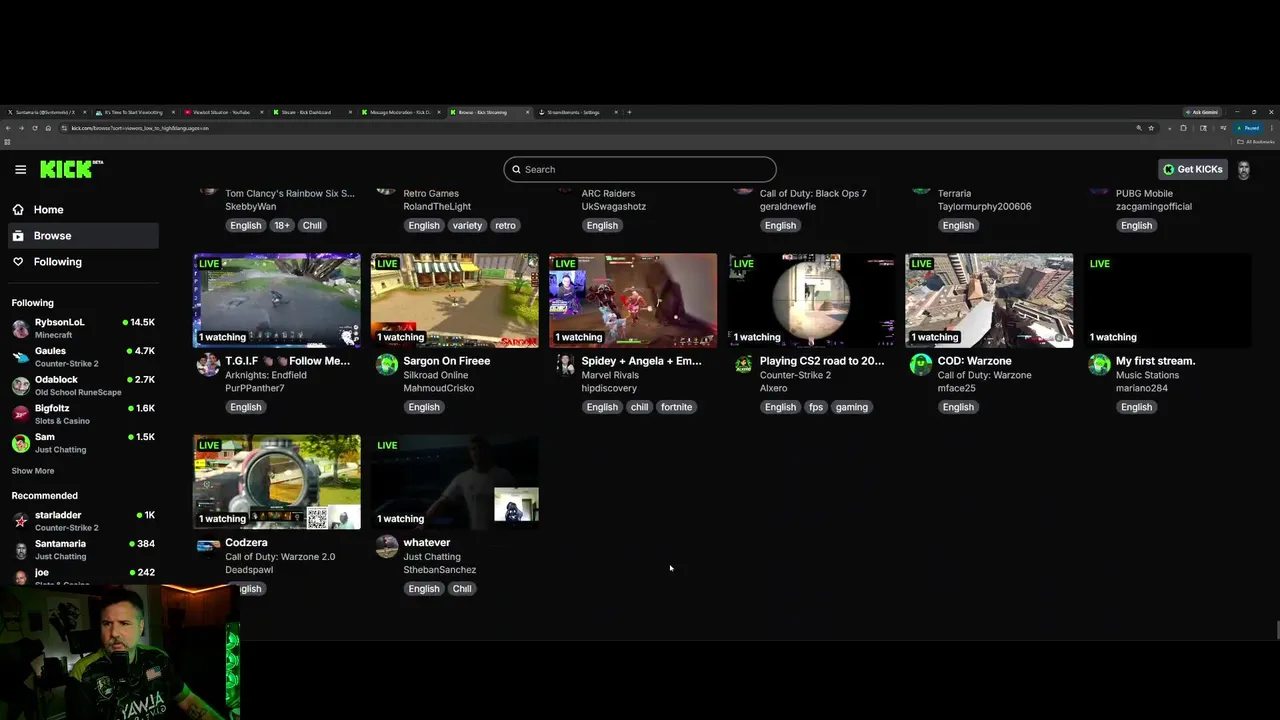The image size is (1280, 720).
Task: Click the KICK logo
Action: (71, 169)
